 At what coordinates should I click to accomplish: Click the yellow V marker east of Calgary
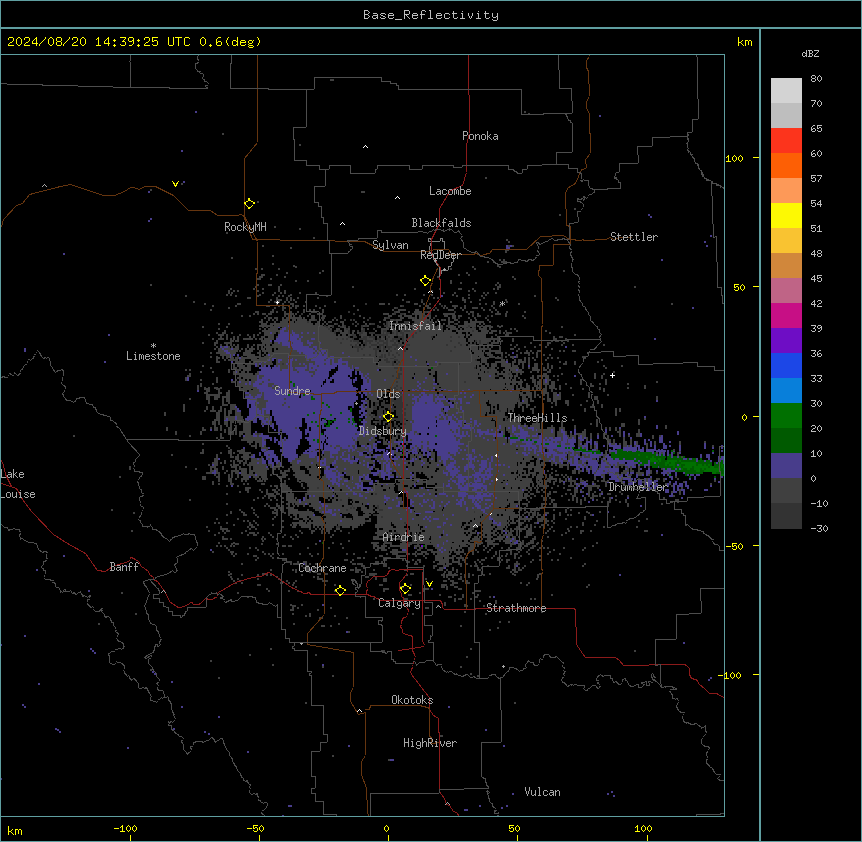(x=429, y=584)
